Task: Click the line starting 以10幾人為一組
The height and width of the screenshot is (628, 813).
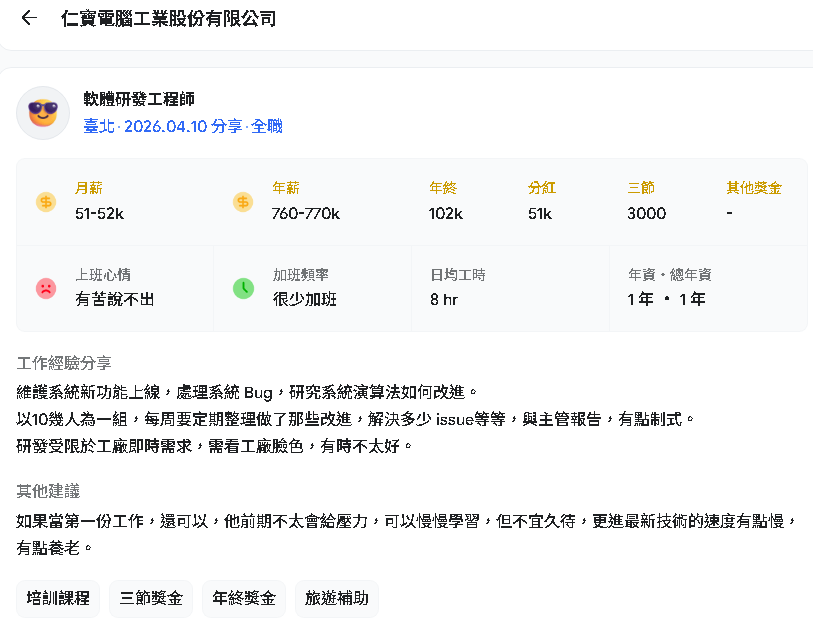Action: click(355, 419)
